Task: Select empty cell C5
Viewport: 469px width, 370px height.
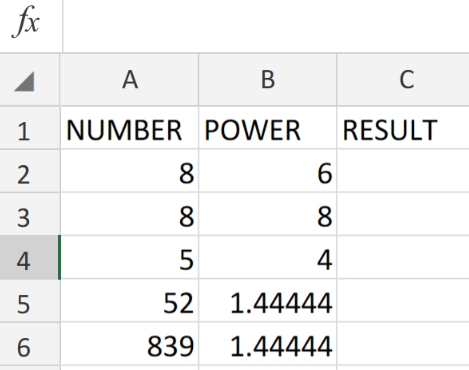Action: pyautogui.click(x=403, y=301)
